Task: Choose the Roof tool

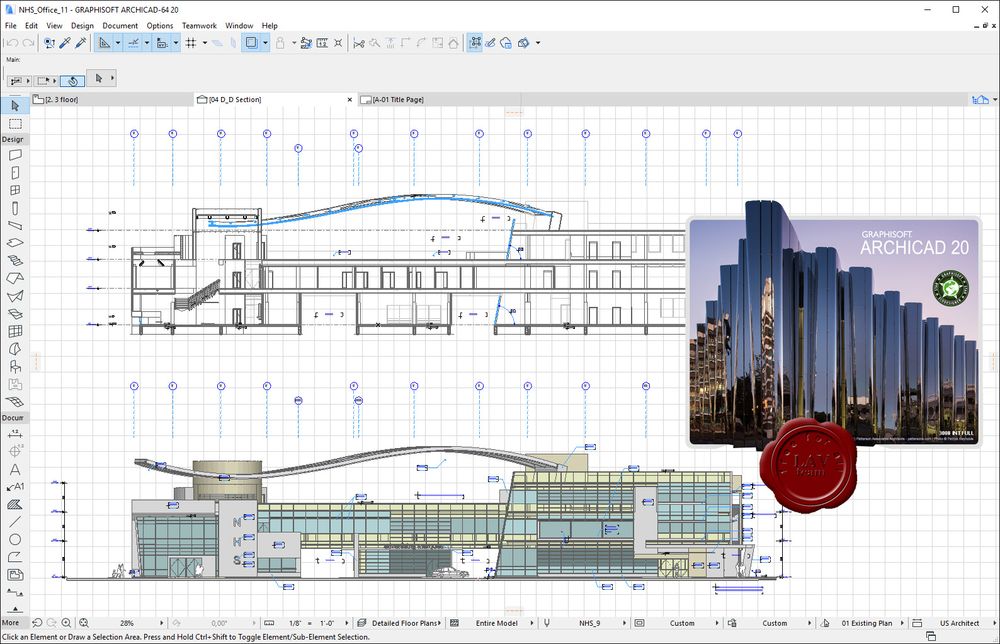Action: point(15,278)
